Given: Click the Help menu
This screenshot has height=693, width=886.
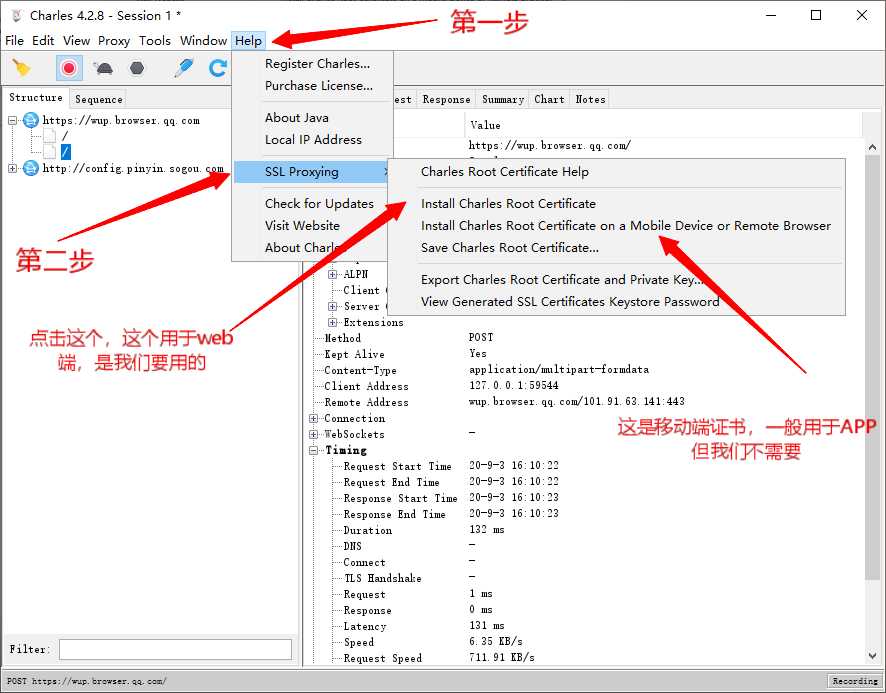Looking at the screenshot, I should (x=248, y=40).
